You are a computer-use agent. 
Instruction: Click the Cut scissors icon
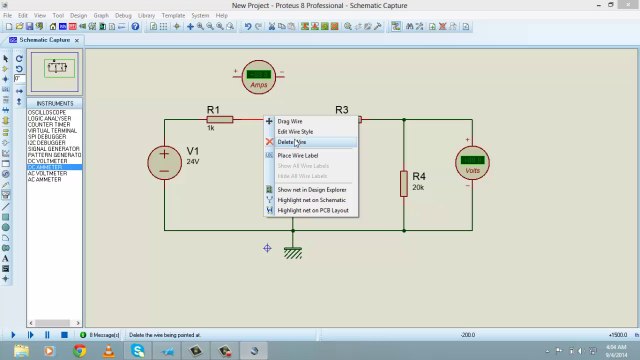[272, 27]
